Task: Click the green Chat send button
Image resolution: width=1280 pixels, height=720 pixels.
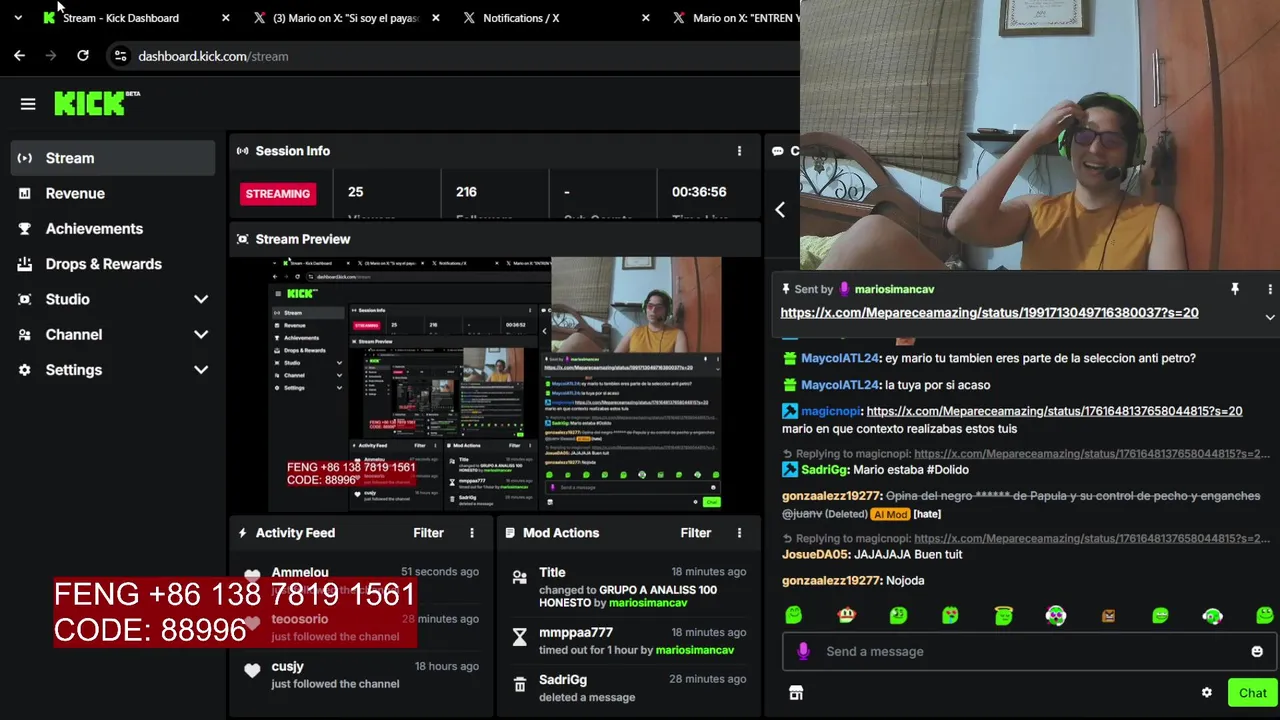Action: [1252, 693]
